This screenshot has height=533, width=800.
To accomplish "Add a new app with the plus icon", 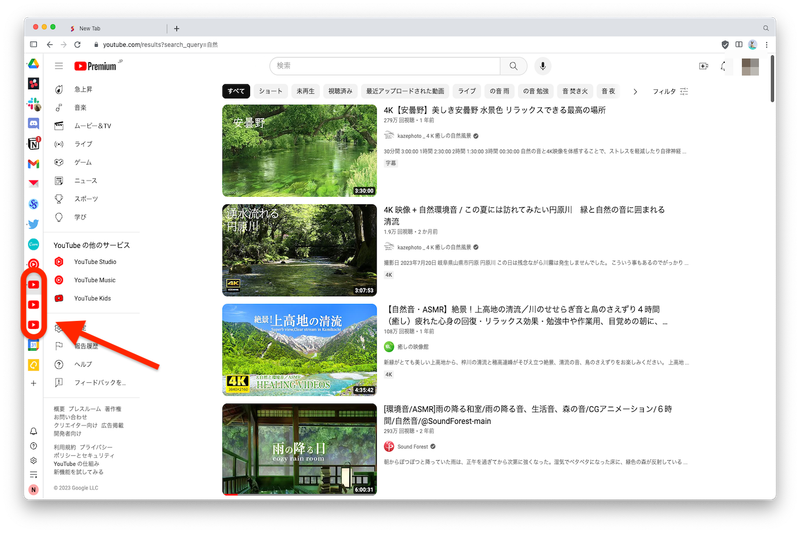I will (x=33, y=383).
